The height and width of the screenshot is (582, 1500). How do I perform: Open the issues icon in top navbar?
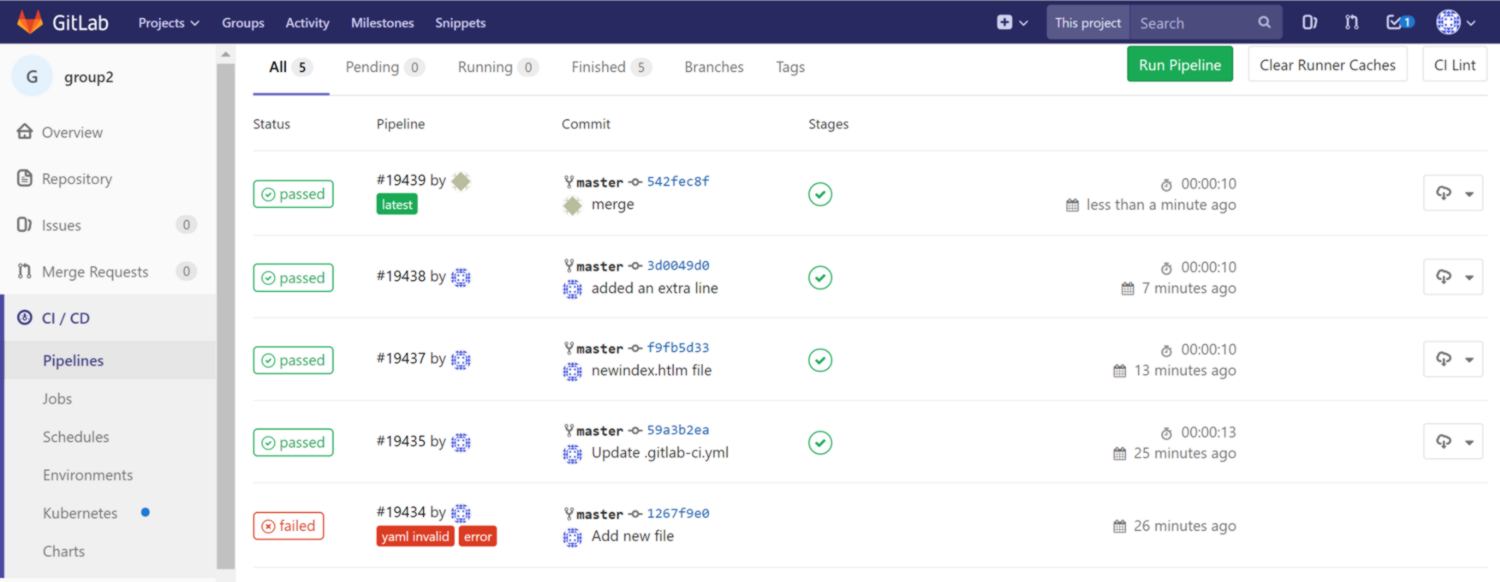coord(1309,22)
